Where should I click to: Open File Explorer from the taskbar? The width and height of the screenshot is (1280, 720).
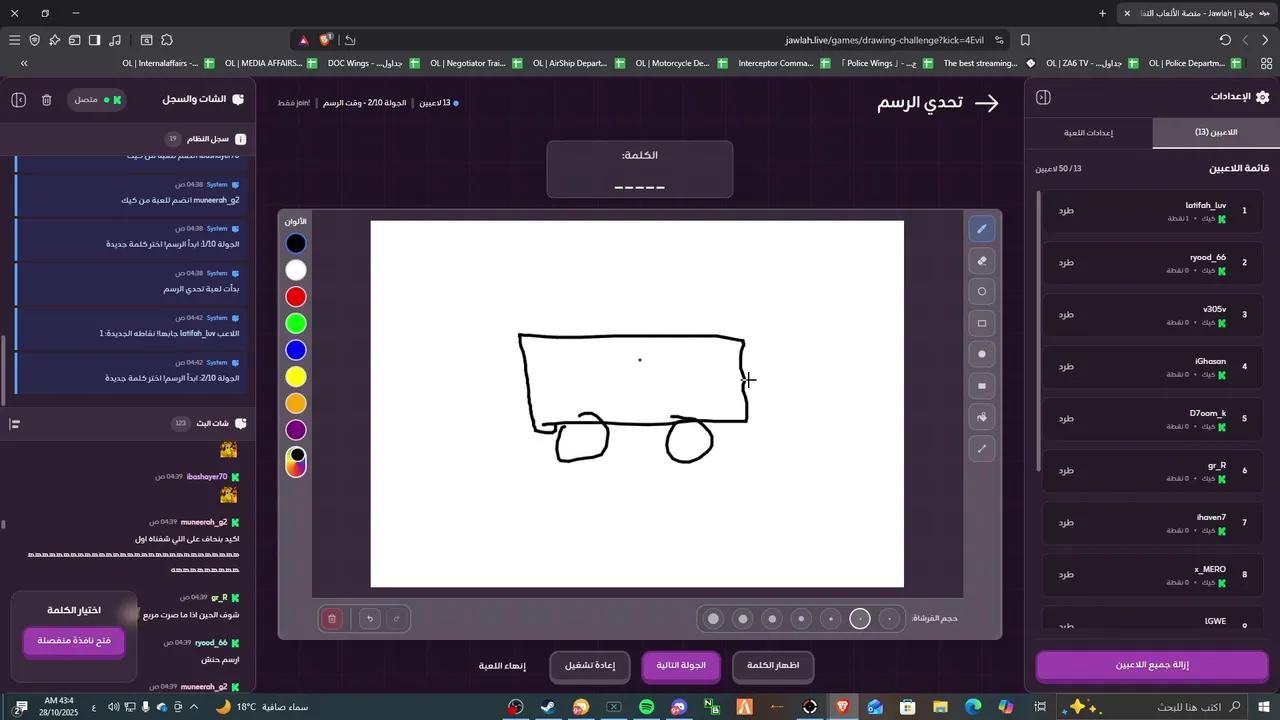[x=940, y=707]
